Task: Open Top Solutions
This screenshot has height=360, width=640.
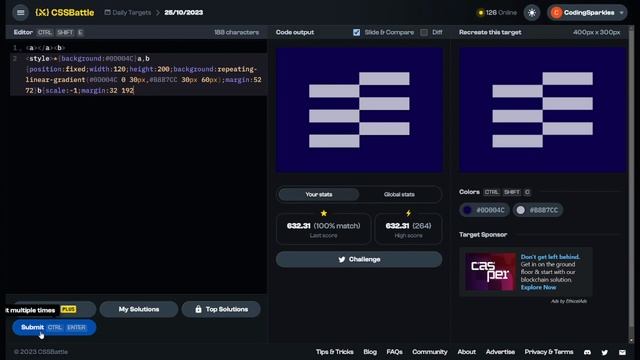Action: click(x=221, y=309)
